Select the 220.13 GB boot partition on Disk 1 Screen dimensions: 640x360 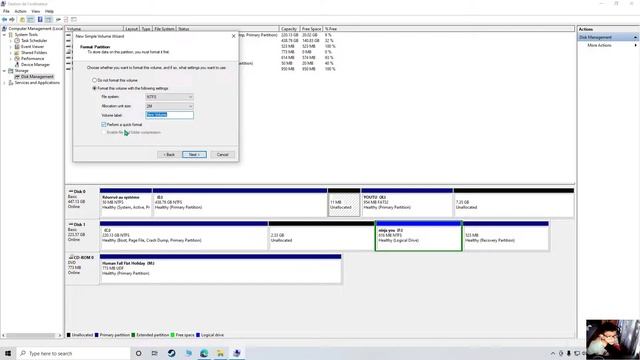(184, 236)
